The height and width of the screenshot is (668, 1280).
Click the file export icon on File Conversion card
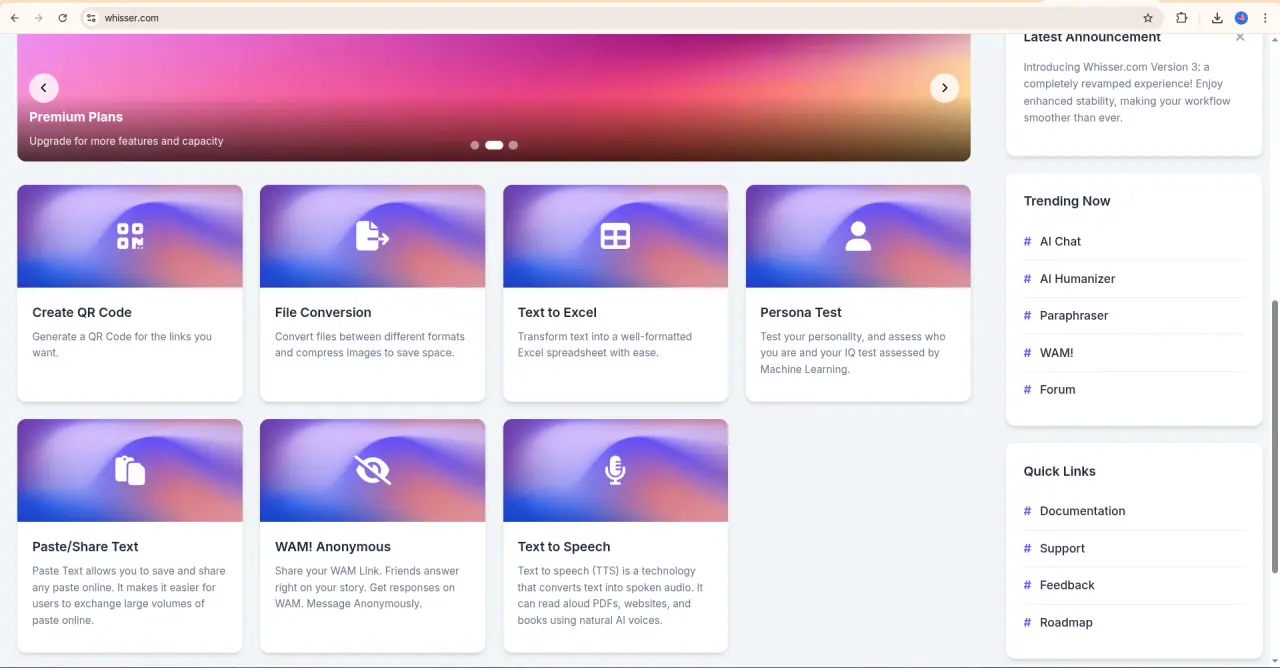(372, 236)
